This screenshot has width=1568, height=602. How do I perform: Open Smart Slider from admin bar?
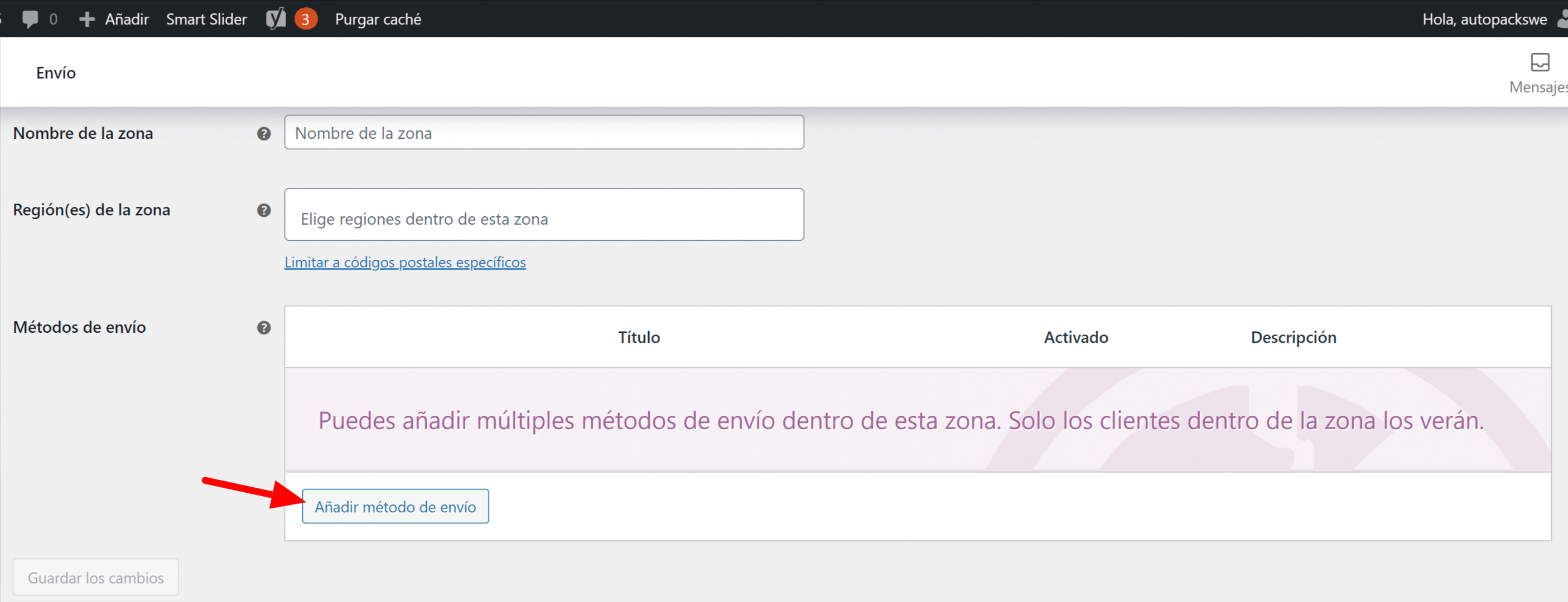[206, 20]
